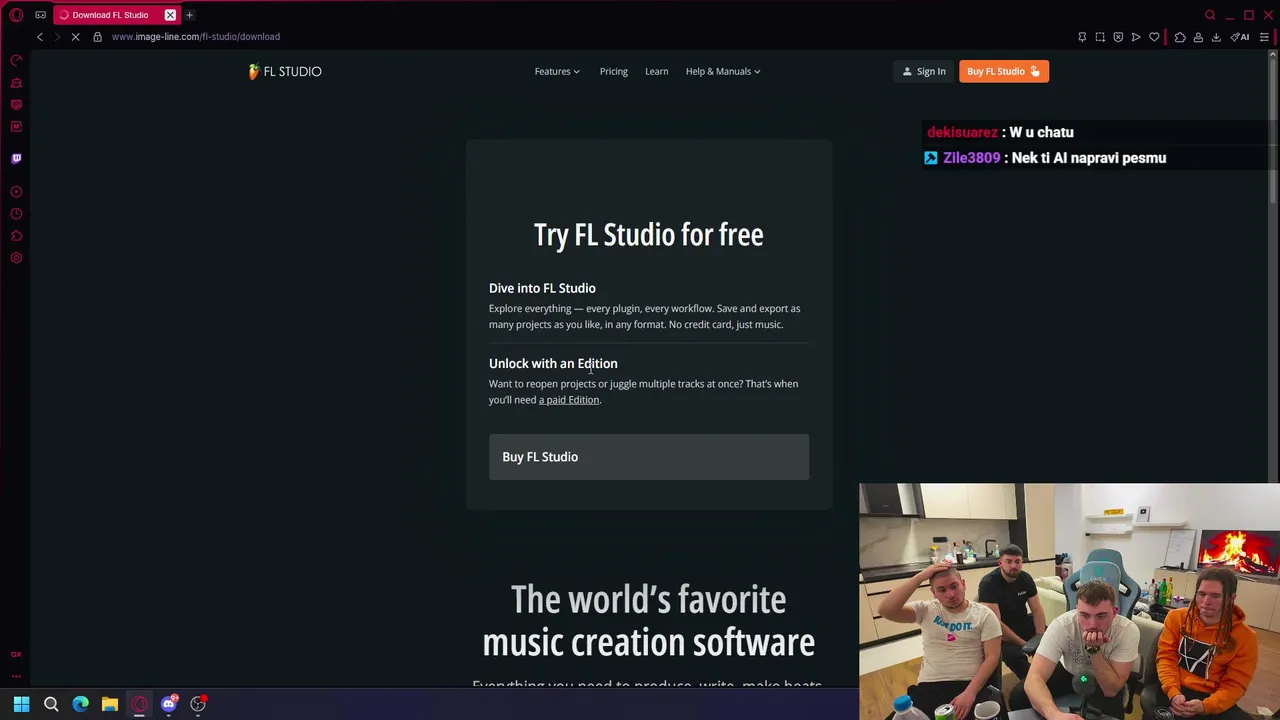Screen dimensions: 1280x720
Task: Click the webcam overlay video
Action: [x=1069, y=601]
